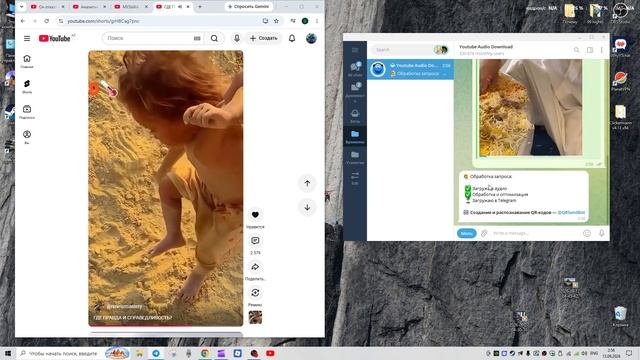Mute the tab using the speaker icon

click(x=180, y=7)
